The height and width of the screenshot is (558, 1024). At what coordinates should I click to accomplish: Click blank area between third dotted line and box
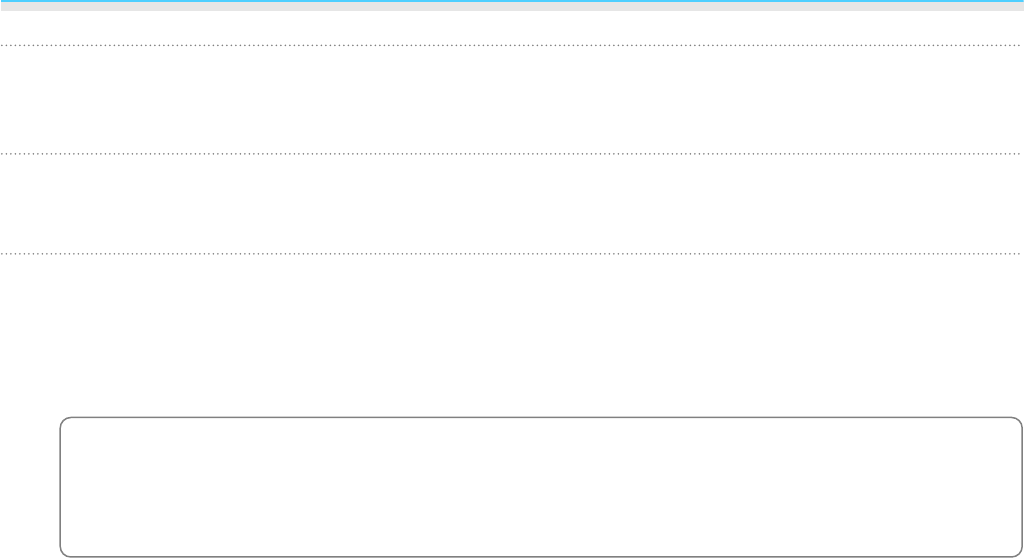tap(510, 335)
